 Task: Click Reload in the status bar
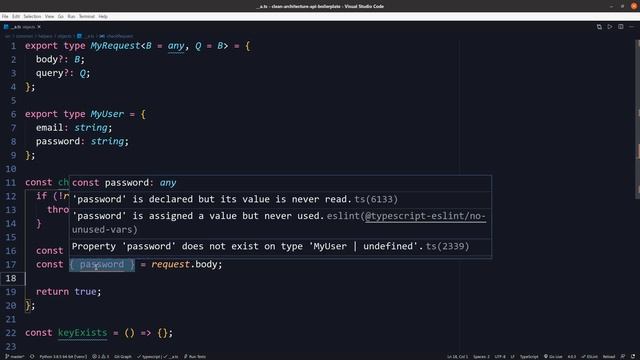(609, 356)
